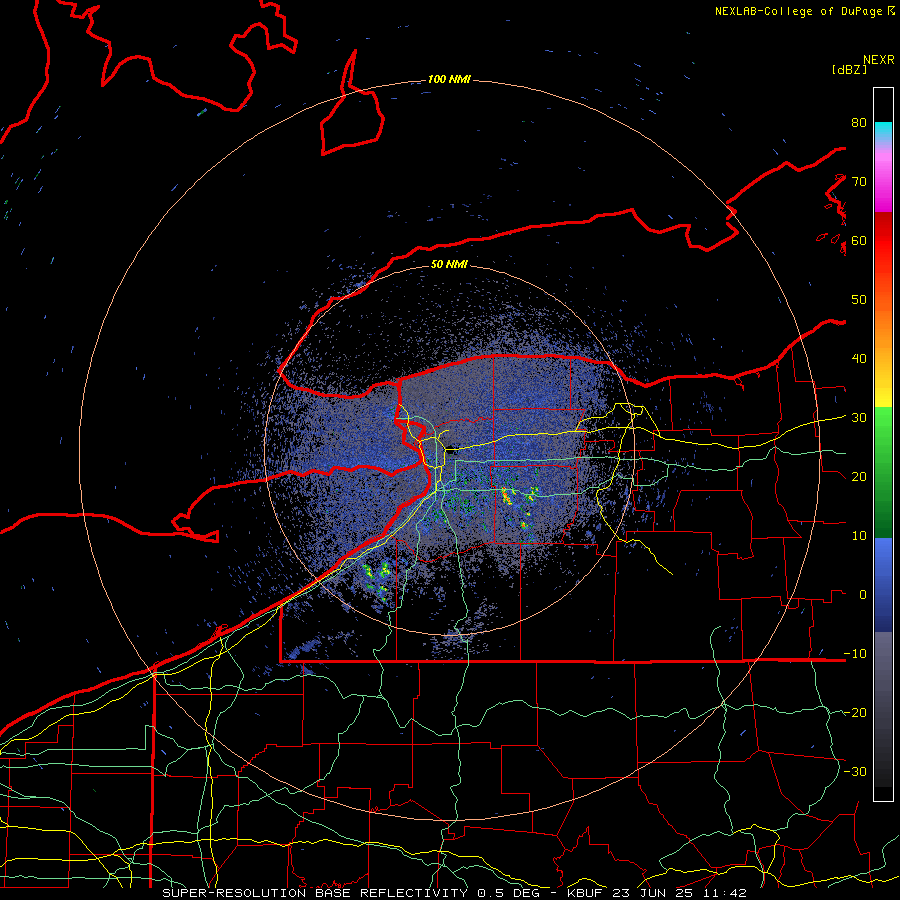Click the pink-magenta segment of the color bar

click(883, 178)
